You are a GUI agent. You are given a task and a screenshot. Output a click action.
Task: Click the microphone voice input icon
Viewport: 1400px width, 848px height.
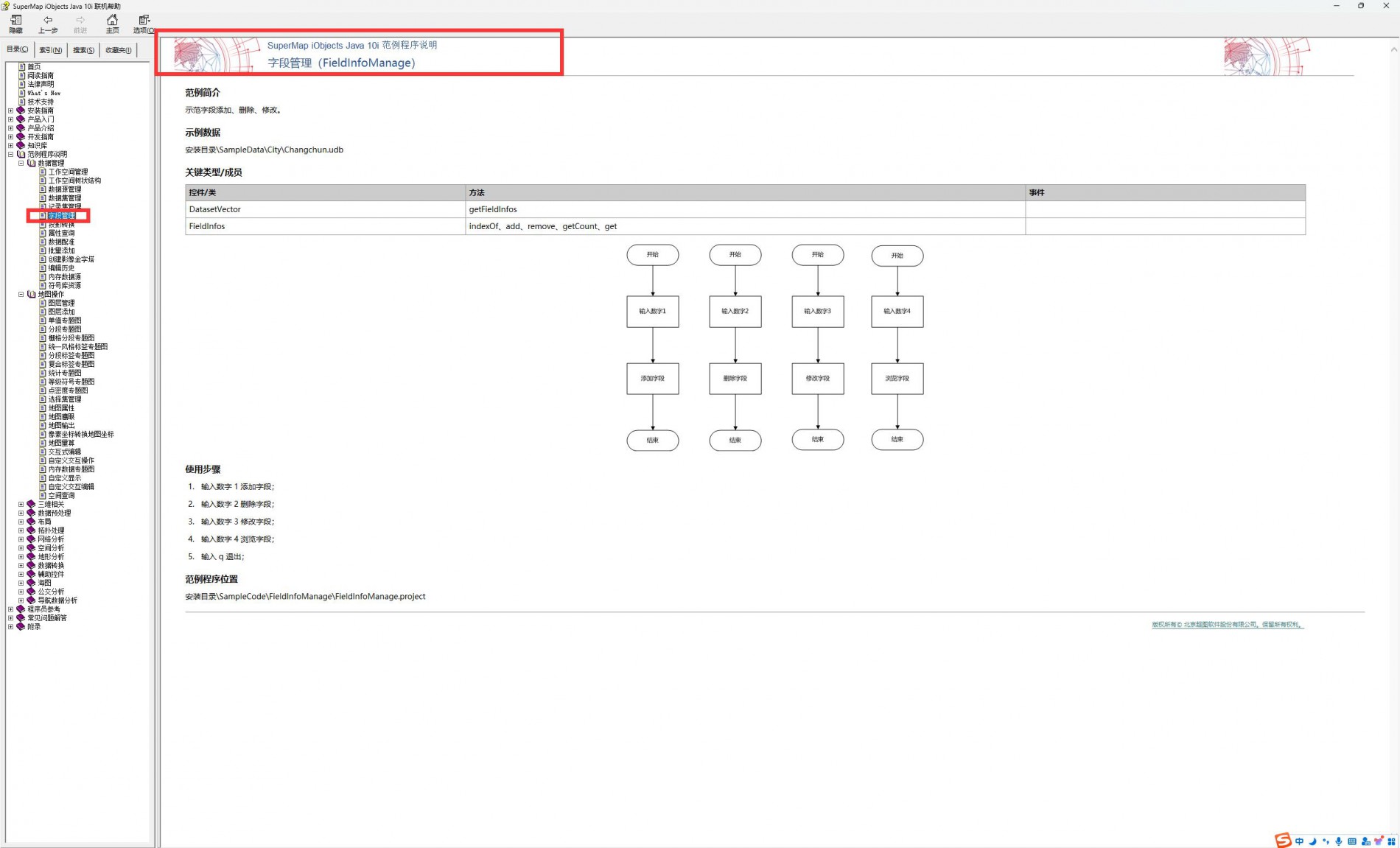click(1339, 841)
